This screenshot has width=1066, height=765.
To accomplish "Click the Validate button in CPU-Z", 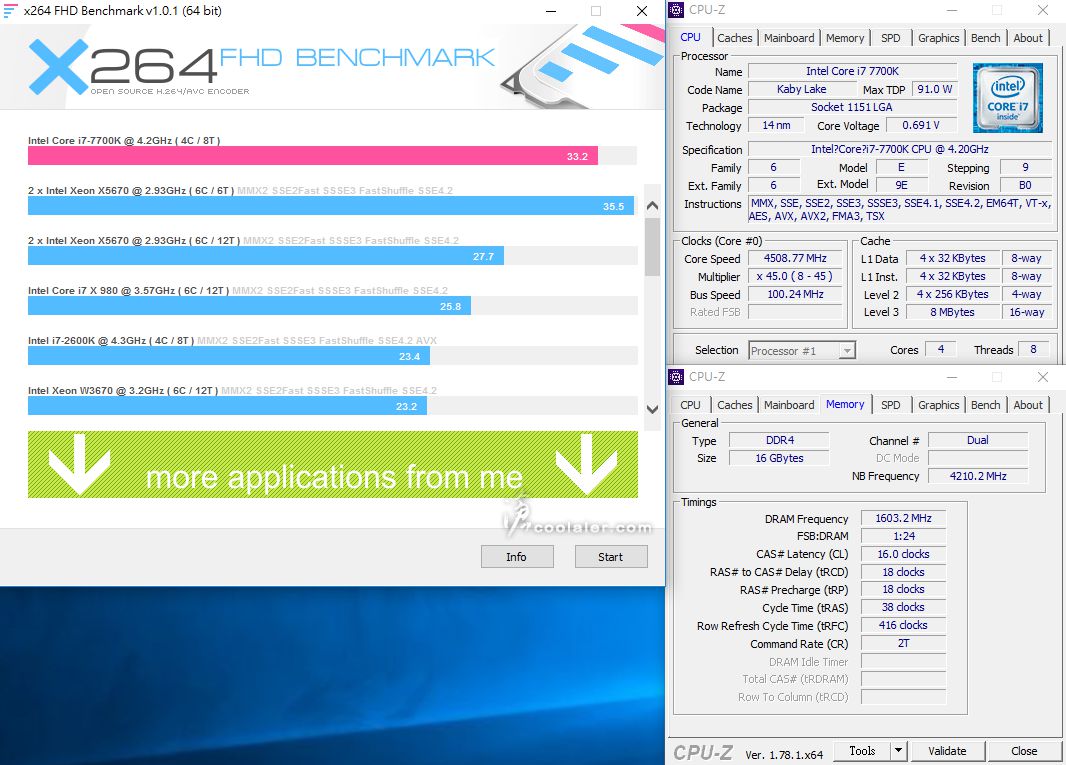I will (947, 750).
